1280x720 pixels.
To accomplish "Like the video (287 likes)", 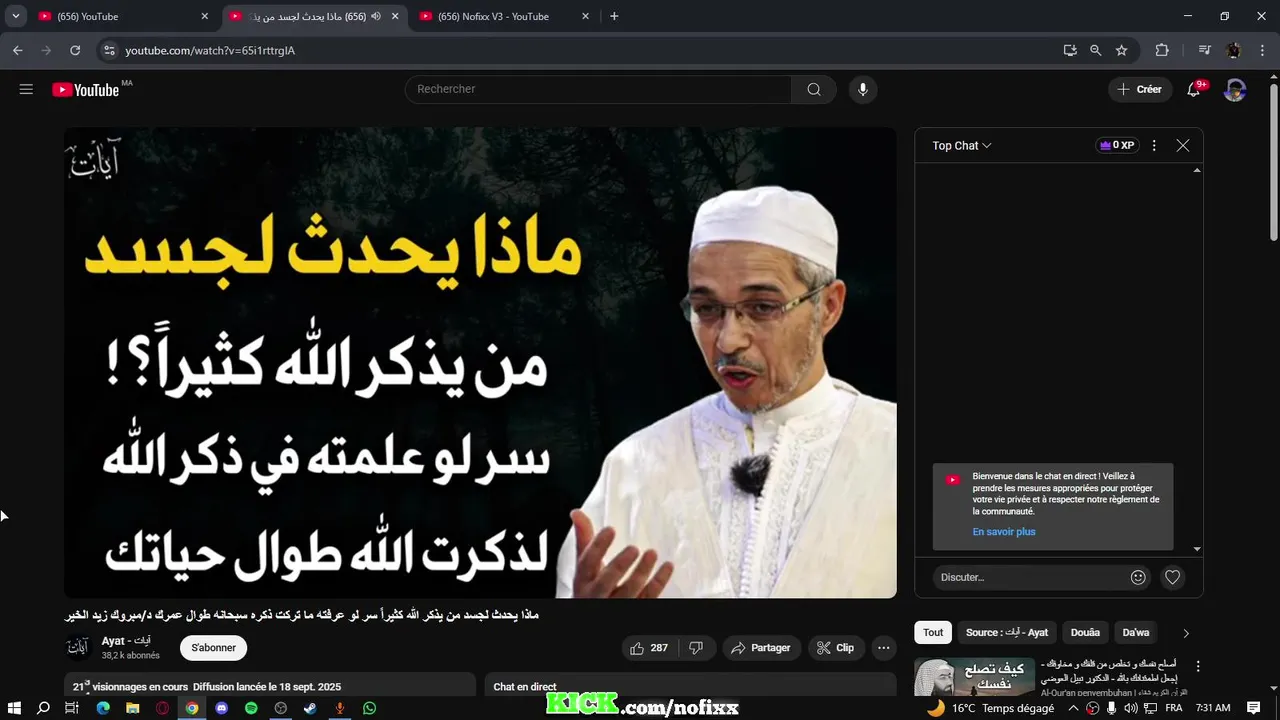I will 649,648.
